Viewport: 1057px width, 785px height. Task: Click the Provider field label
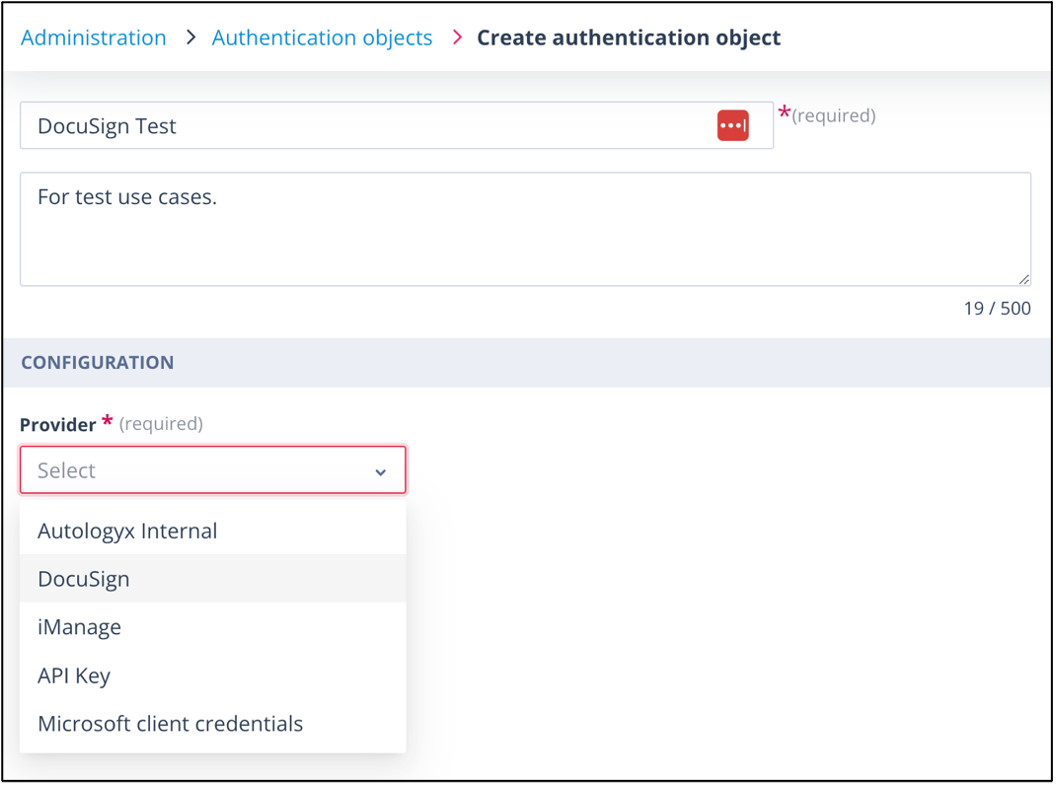tap(58, 425)
